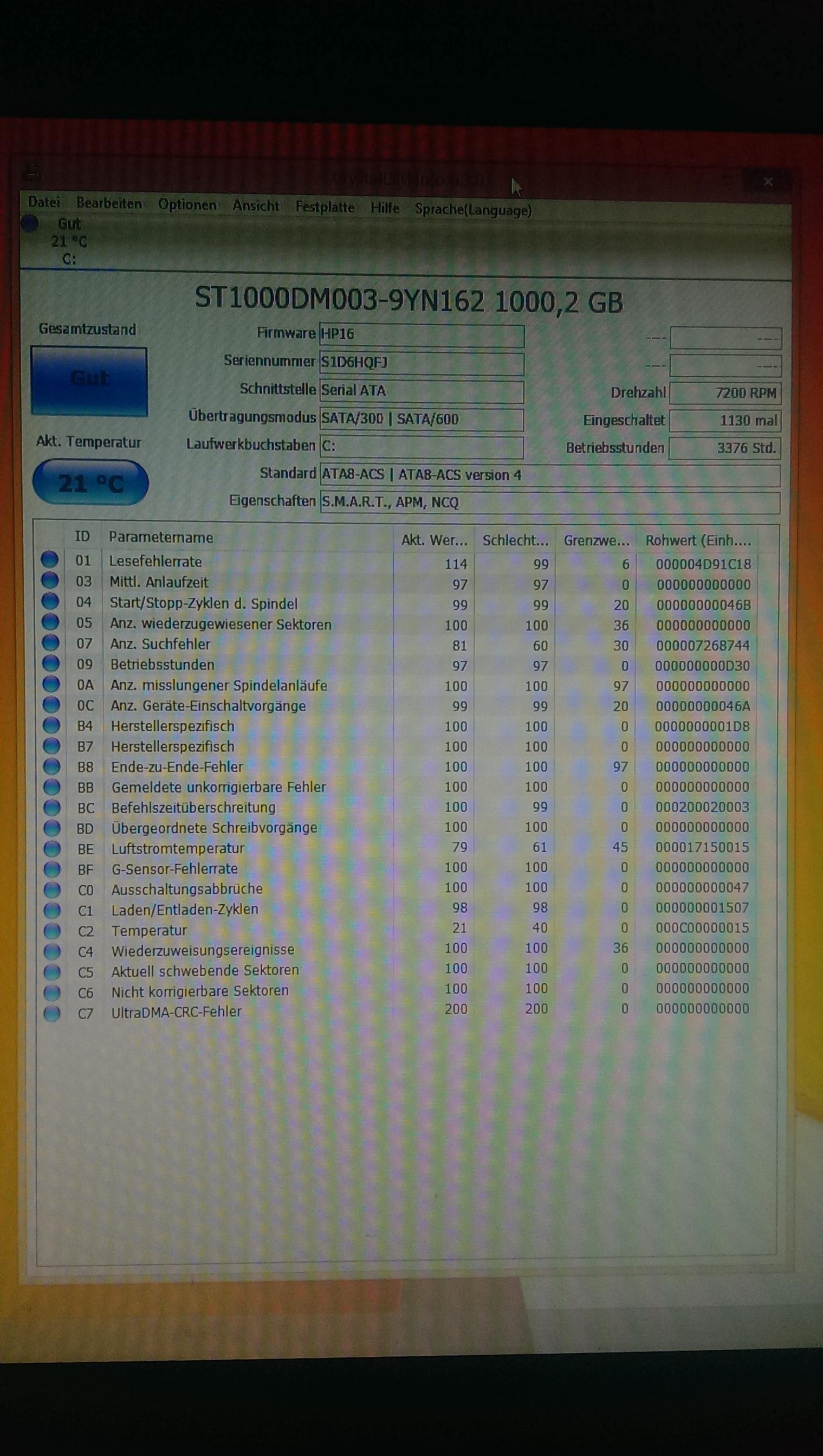The height and width of the screenshot is (1456, 823).
Task: Click status dot for Befehlszeitüberschreitung
Action: (51, 807)
